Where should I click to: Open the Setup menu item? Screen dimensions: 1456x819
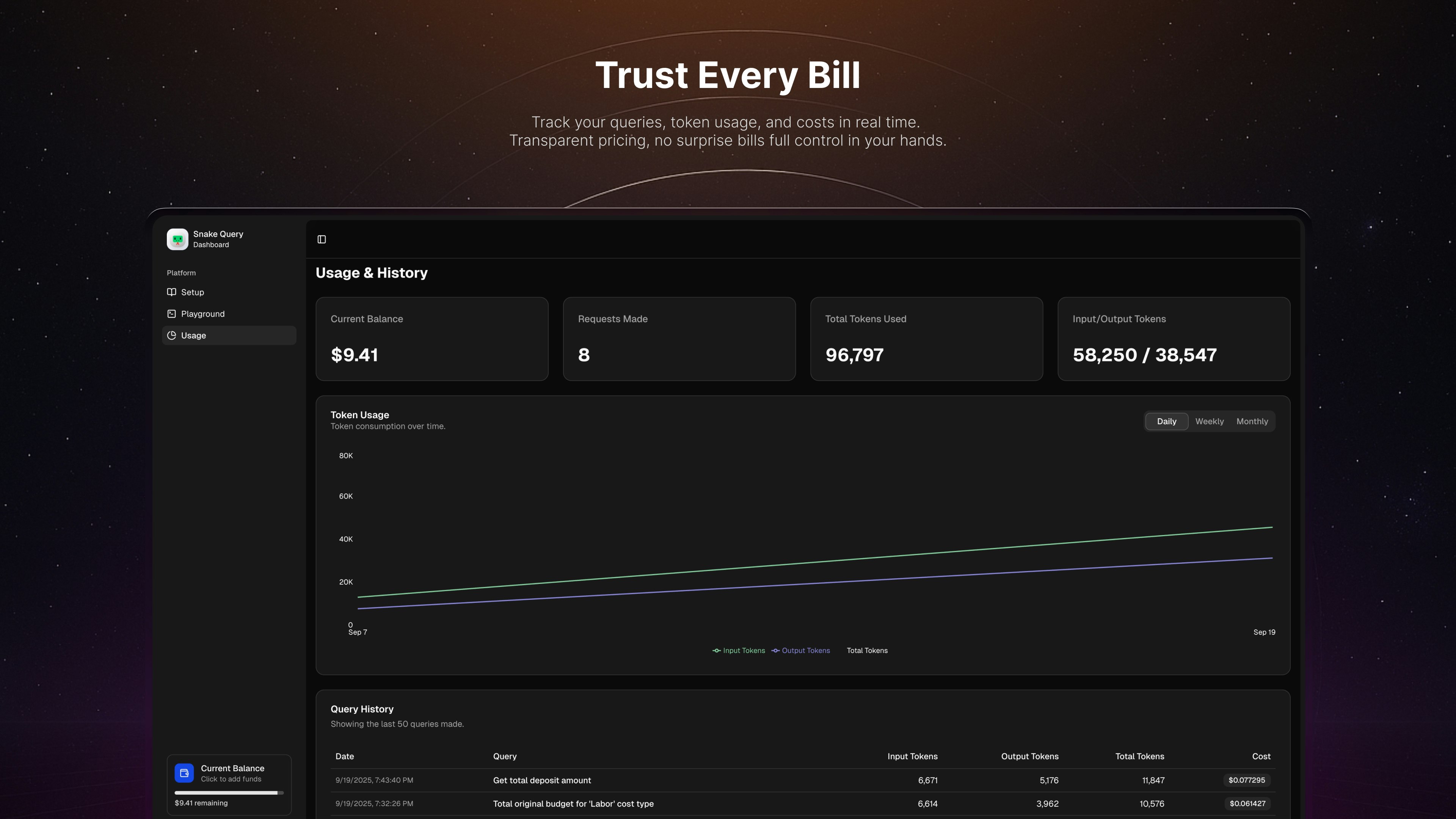point(193,292)
